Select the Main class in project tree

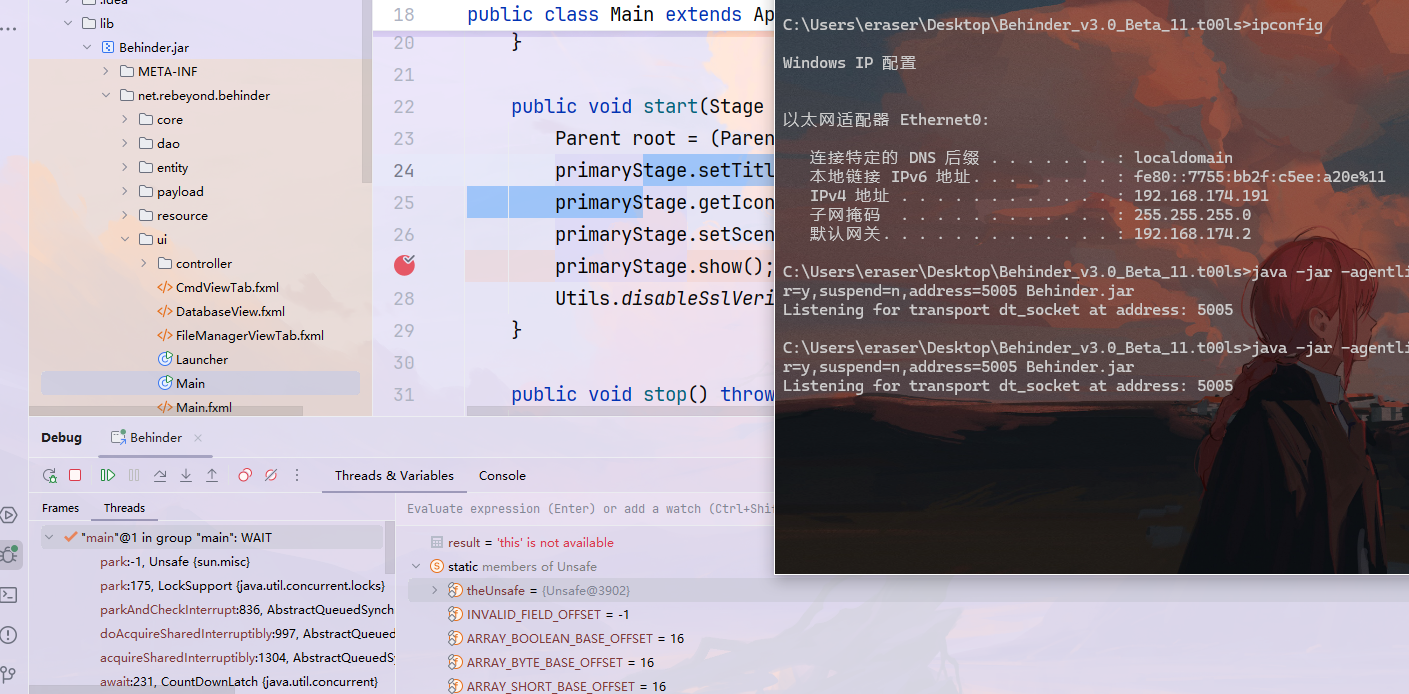200,383
